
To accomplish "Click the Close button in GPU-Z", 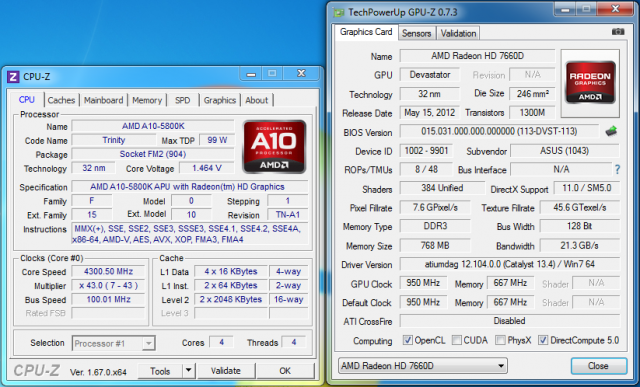I will [x=598, y=366].
